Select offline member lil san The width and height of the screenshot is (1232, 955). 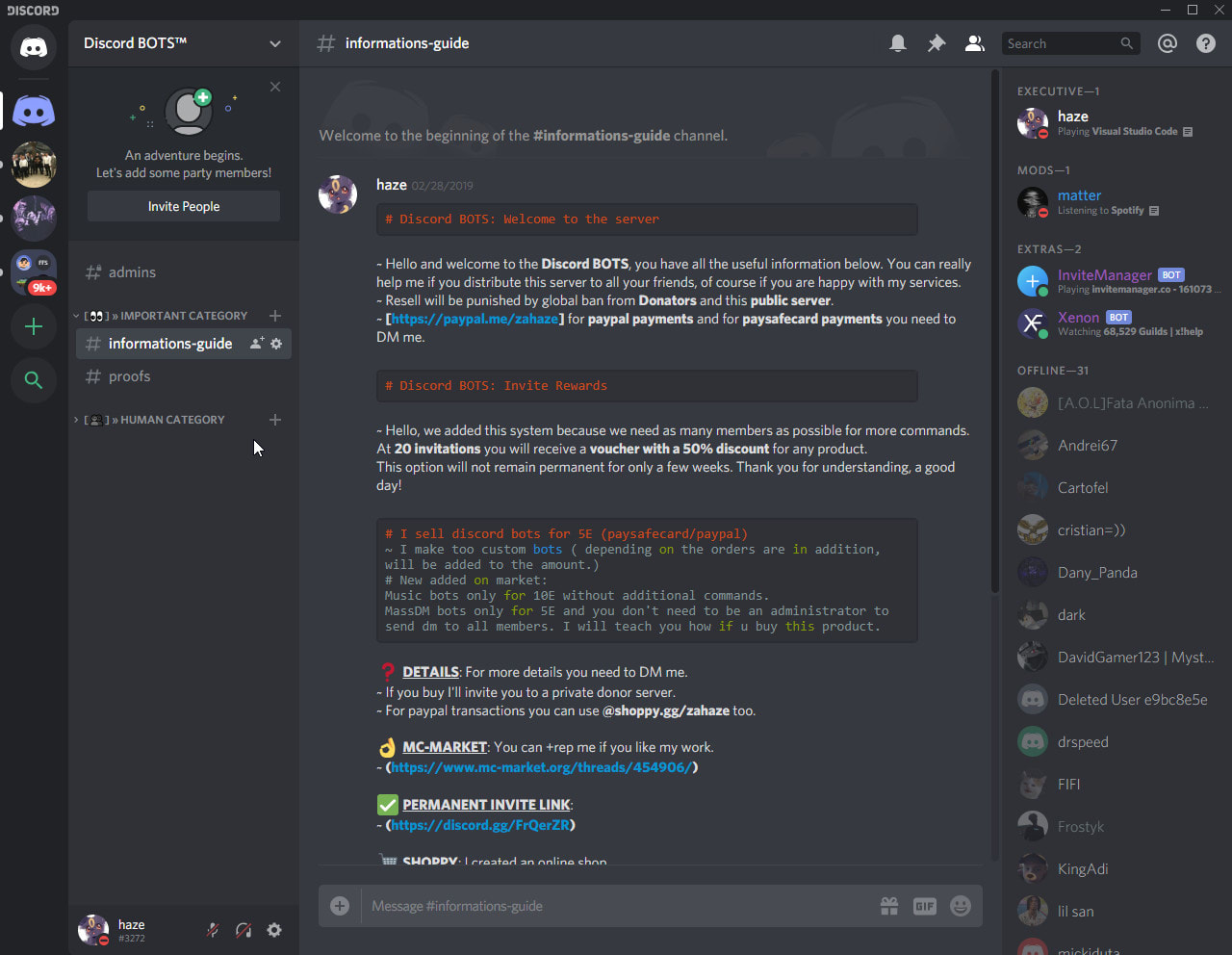point(1116,911)
